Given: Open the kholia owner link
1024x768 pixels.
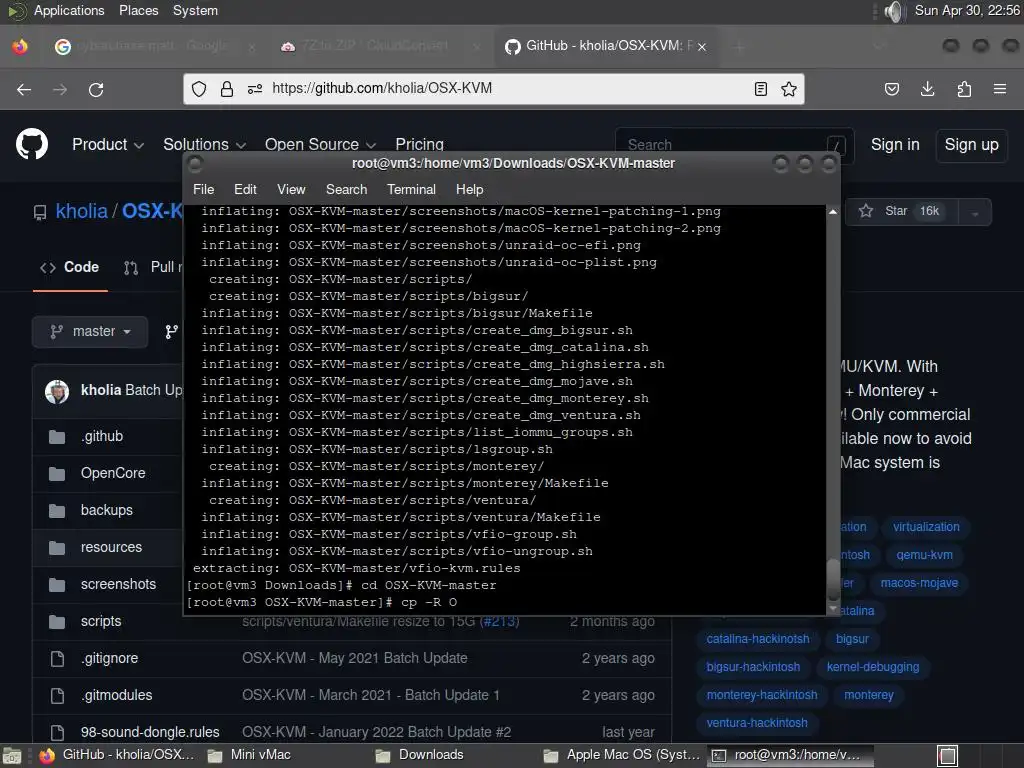Looking at the screenshot, I should pyautogui.click(x=81, y=211).
